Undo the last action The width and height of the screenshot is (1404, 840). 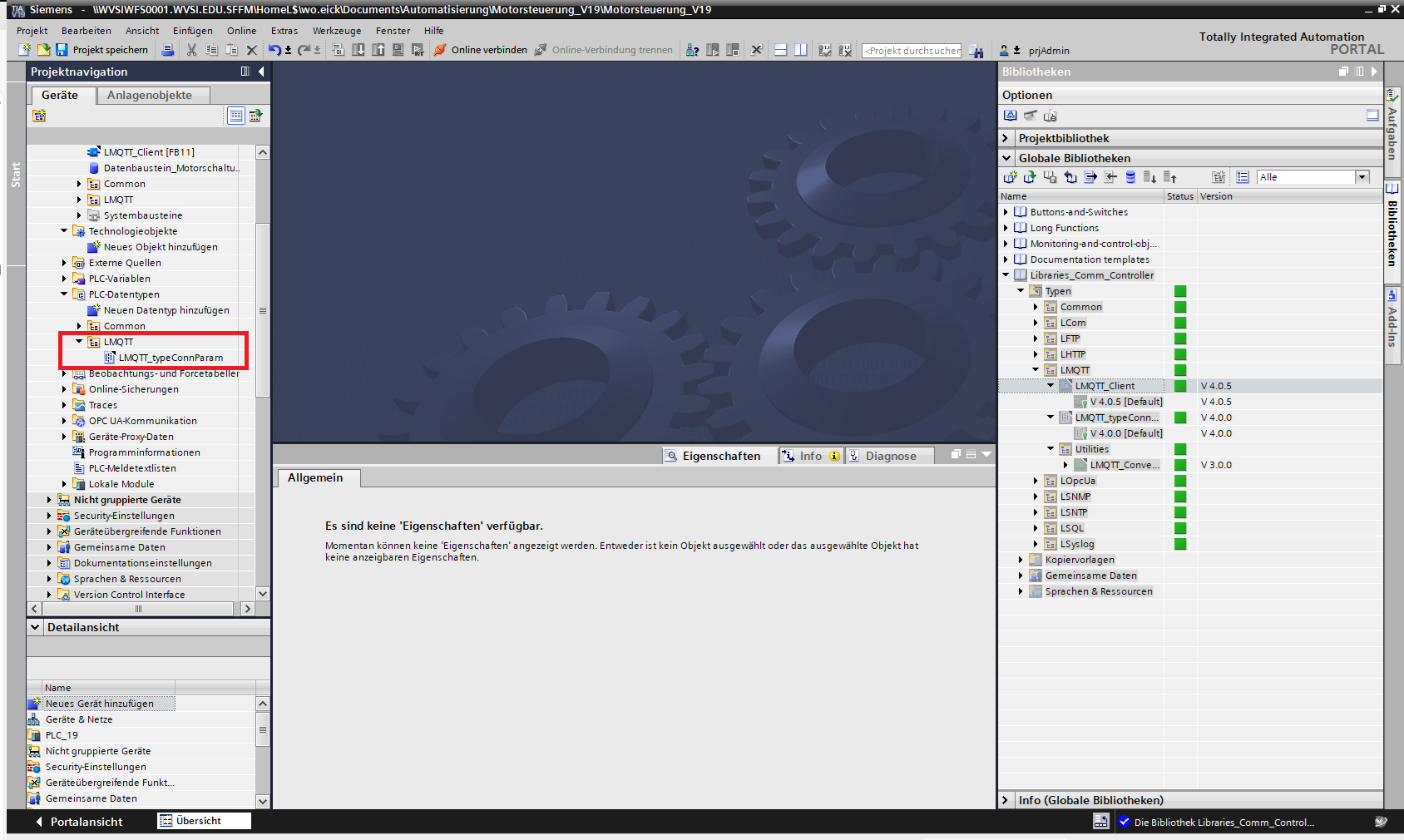(x=274, y=50)
